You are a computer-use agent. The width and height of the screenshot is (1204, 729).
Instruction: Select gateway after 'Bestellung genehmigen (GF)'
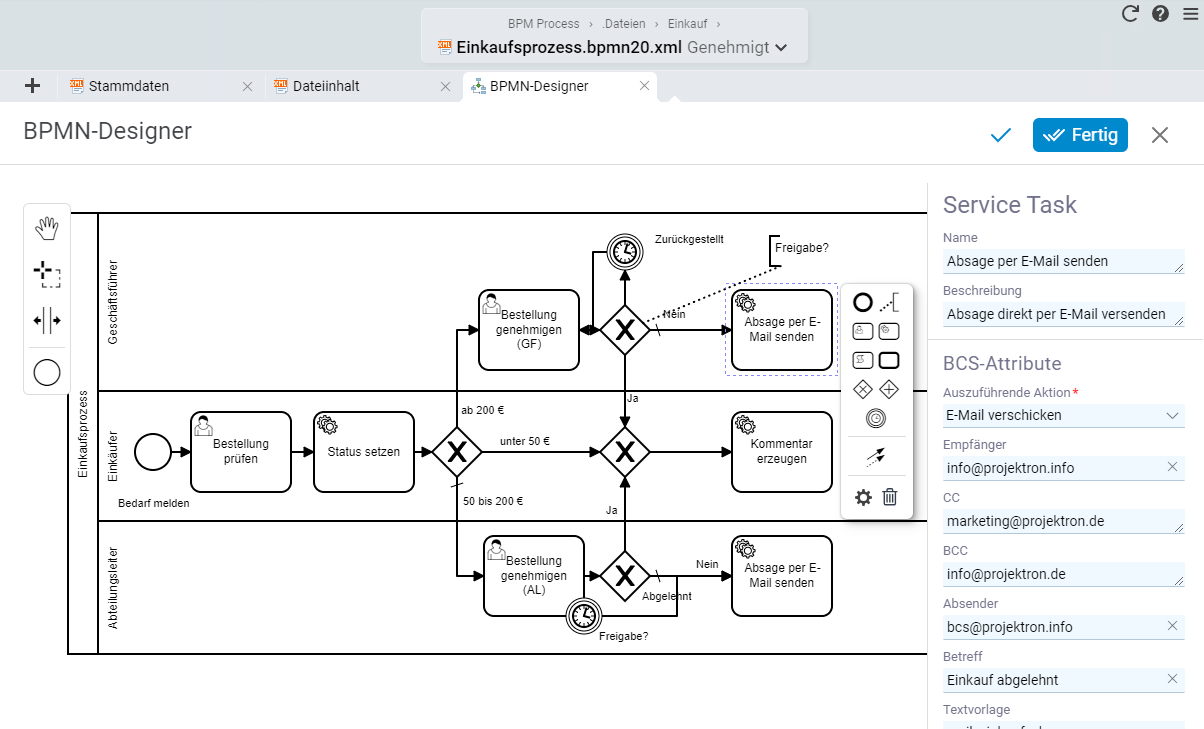(625, 330)
